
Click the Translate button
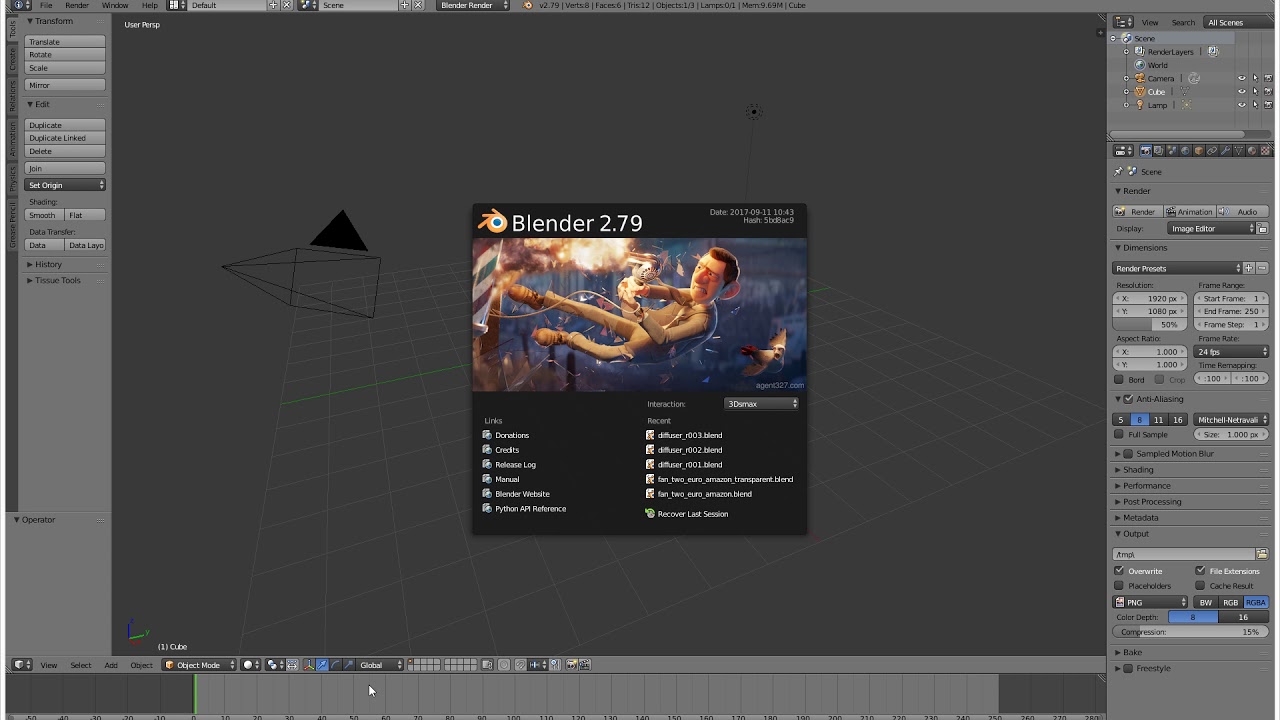coord(65,42)
